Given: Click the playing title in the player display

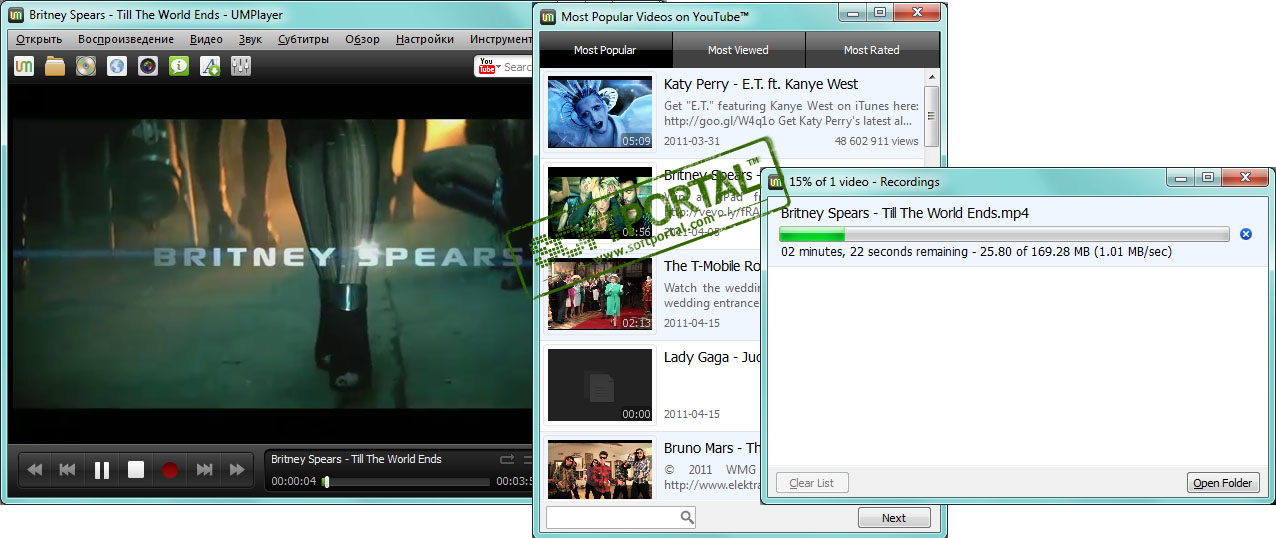Looking at the screenshot, I should click(356, 459).
